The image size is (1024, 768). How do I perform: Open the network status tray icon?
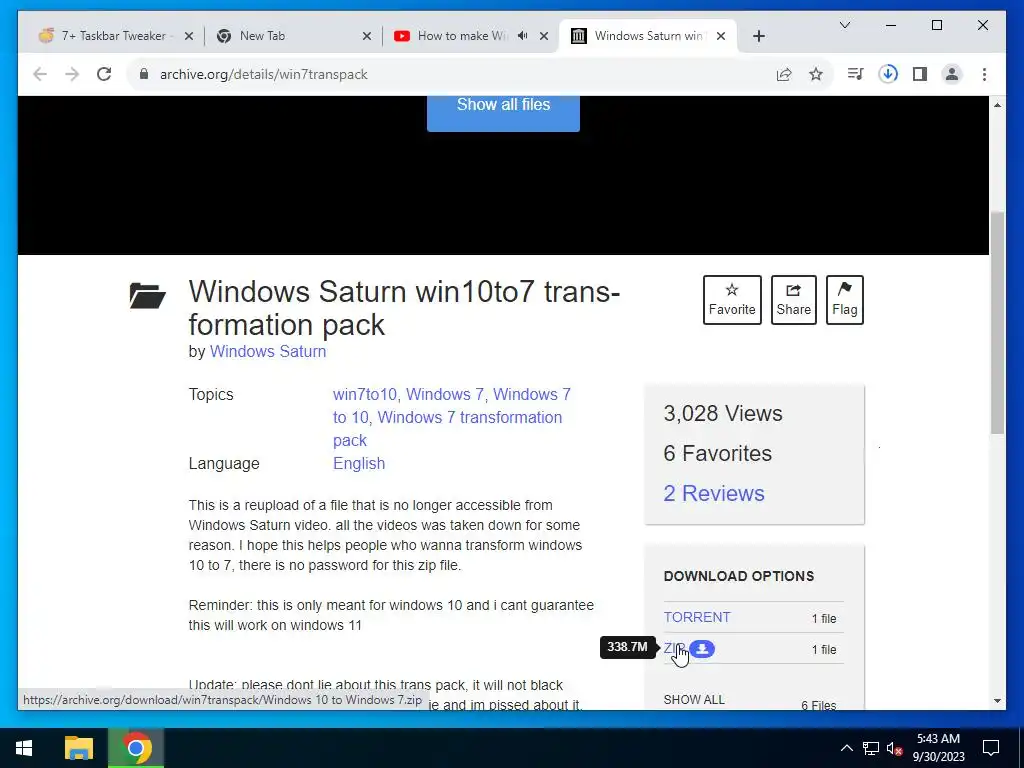click(871, 748)
